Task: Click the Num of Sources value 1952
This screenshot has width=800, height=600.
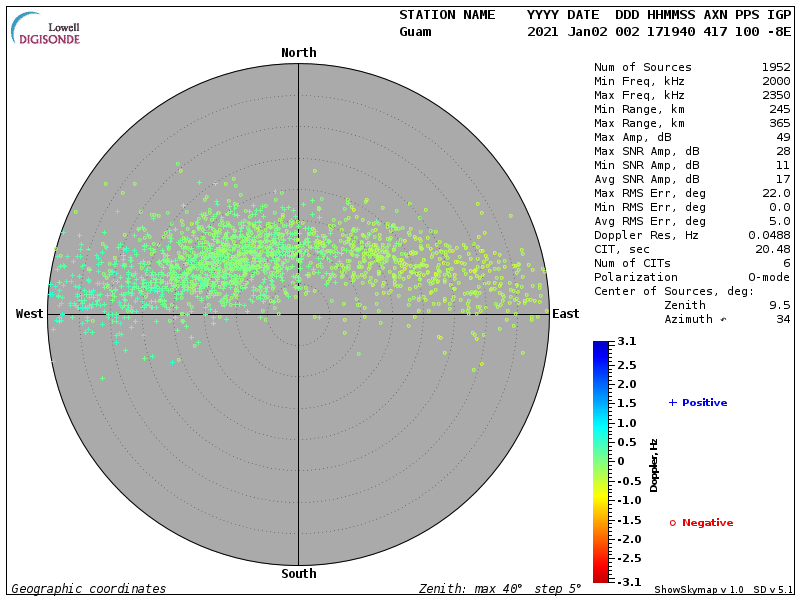Action: click(776, 67)
